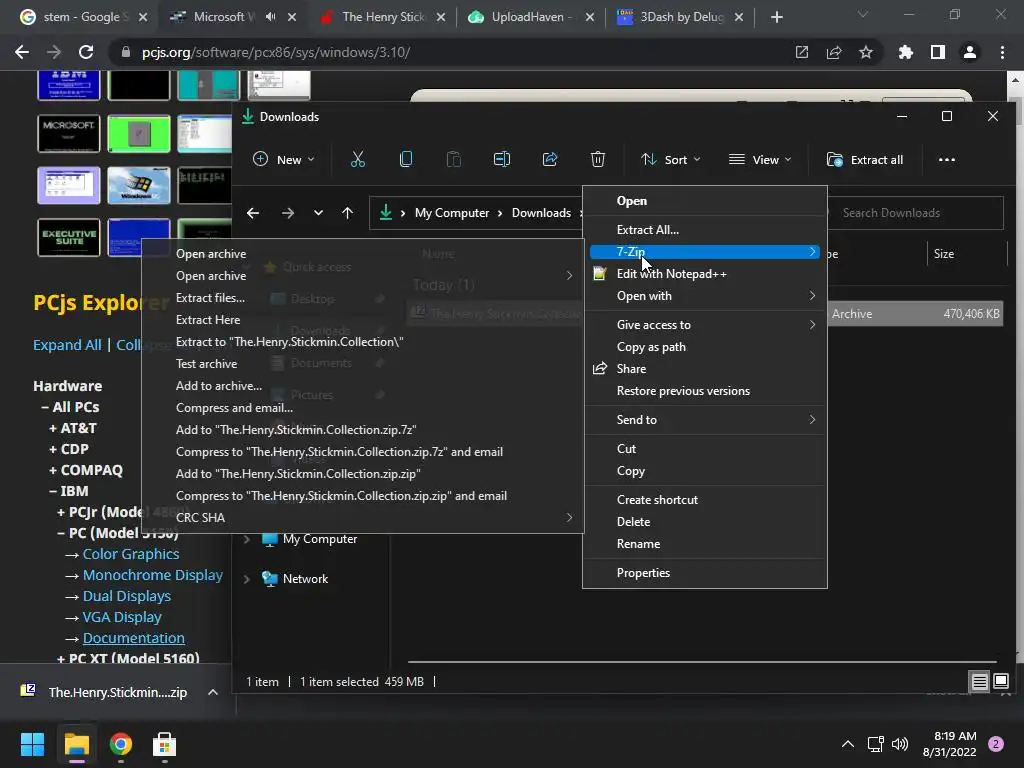Open Chrome three-dot menu
The height and width of the screenshot is (768, 1024).
pyautogui.click(x=1002, y=52)
